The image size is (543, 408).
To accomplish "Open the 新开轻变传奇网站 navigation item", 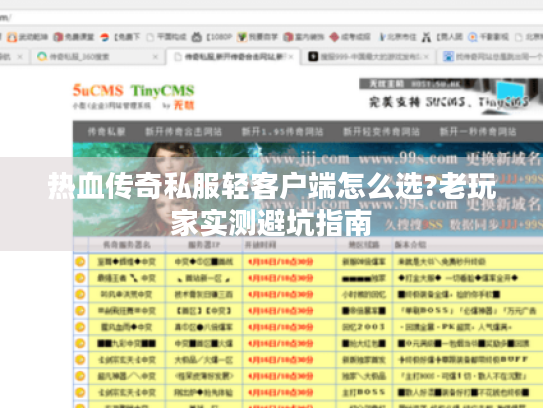I will click(381, 132).
